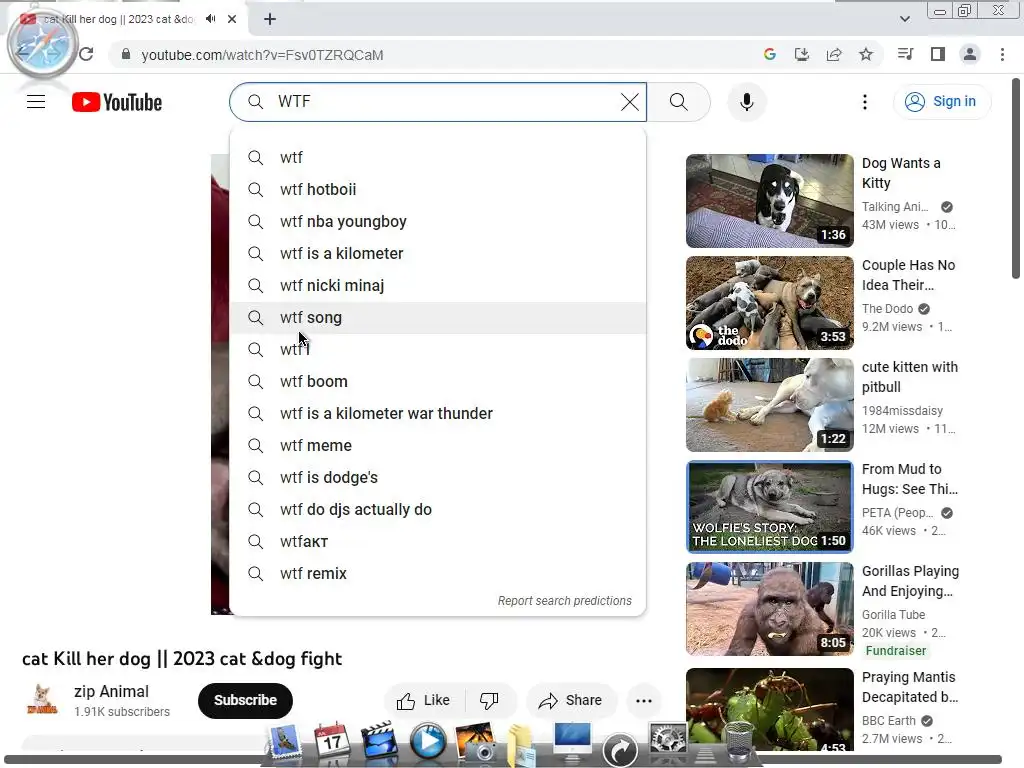Open the media controls icon in Chrome toolbar

[906, 54]
